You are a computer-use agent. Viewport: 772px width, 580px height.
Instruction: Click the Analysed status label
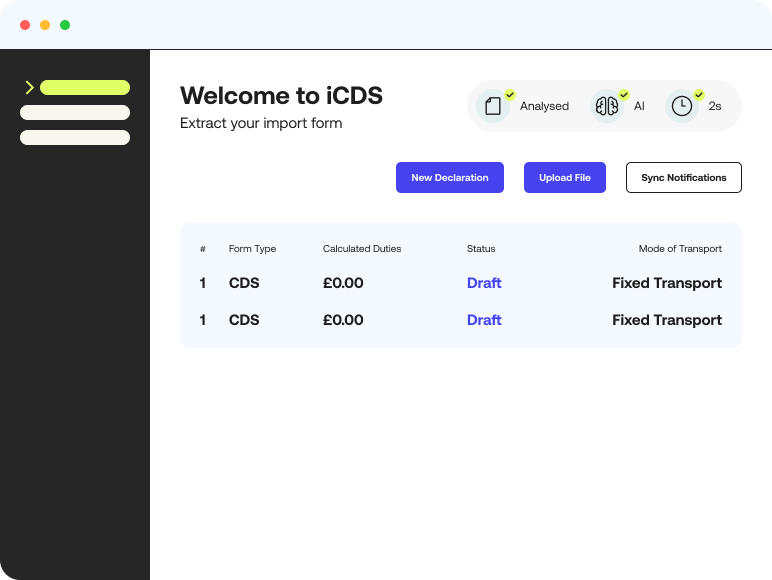pos(544,106)
